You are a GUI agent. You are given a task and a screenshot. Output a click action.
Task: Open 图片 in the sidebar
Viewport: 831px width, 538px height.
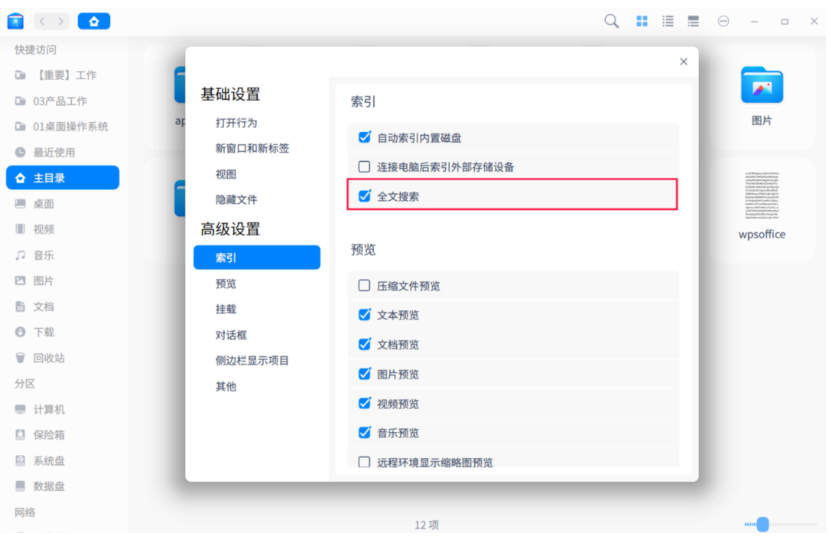pos(63,281)
